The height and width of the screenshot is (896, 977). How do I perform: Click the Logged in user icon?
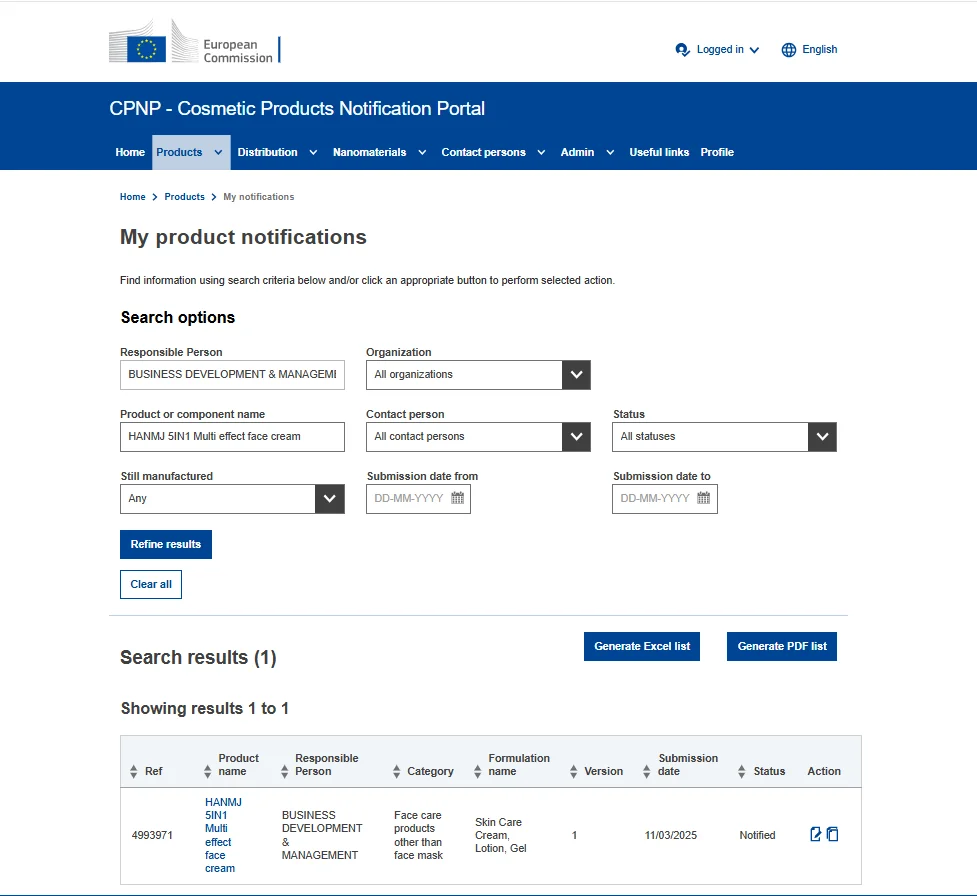point(682,50)
